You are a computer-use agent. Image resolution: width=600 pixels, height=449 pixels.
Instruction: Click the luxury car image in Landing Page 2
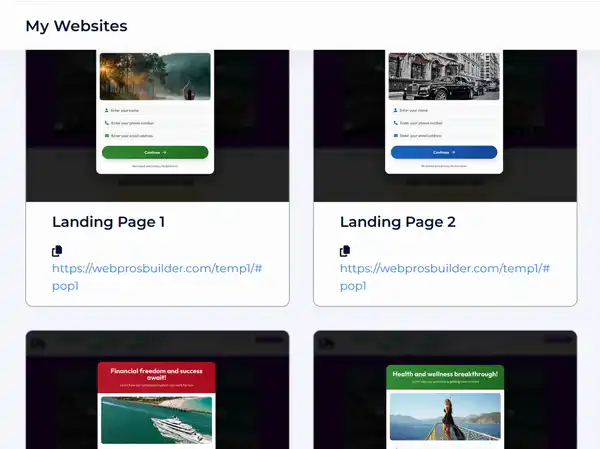443,76
